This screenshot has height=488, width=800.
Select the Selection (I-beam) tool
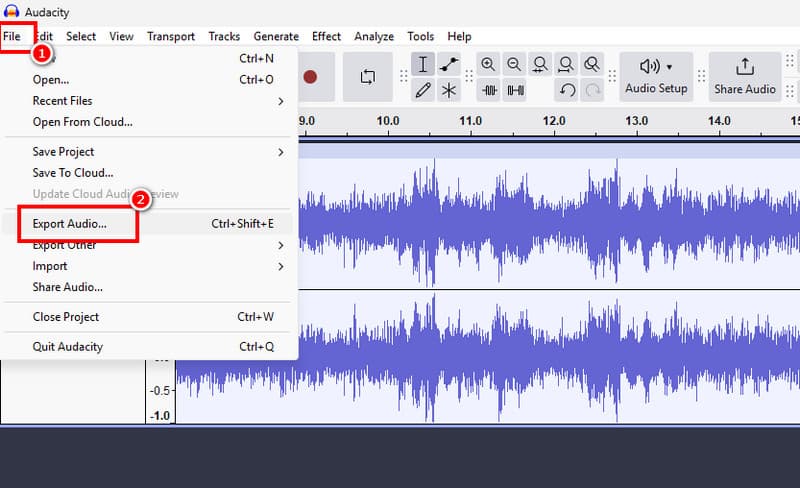(x=423, y=65)
